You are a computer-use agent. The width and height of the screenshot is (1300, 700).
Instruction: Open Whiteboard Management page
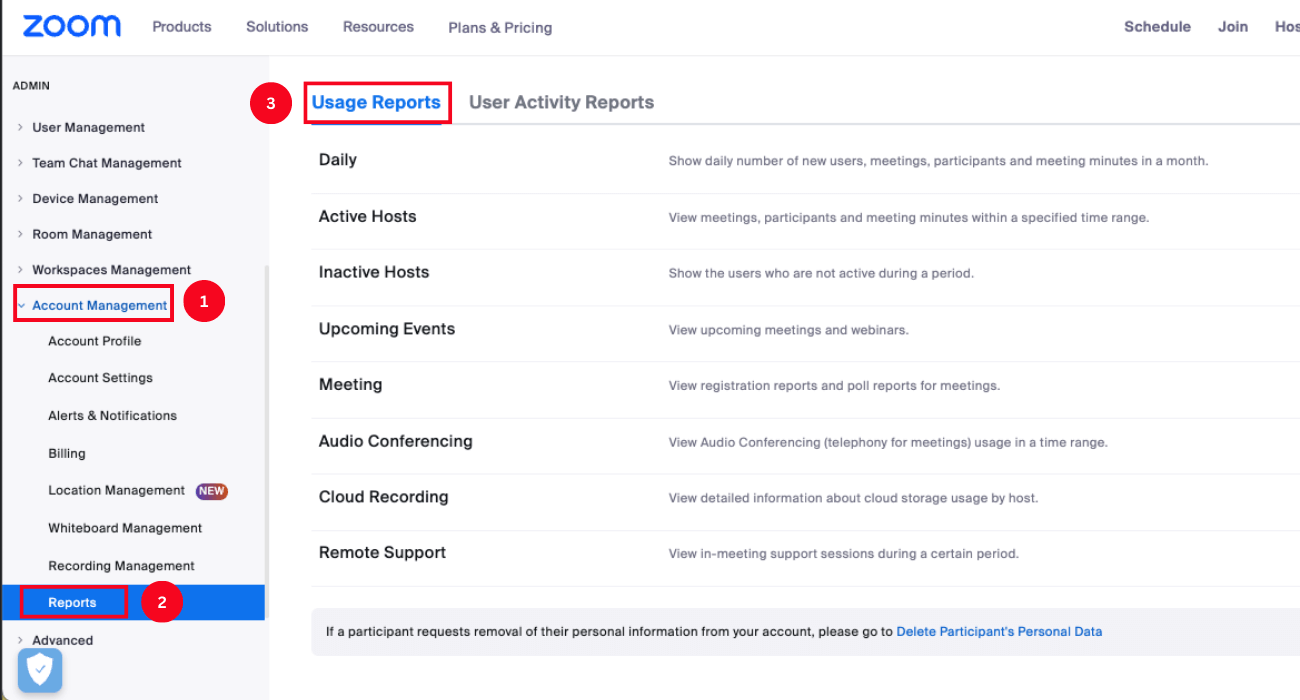click(125, 528)
